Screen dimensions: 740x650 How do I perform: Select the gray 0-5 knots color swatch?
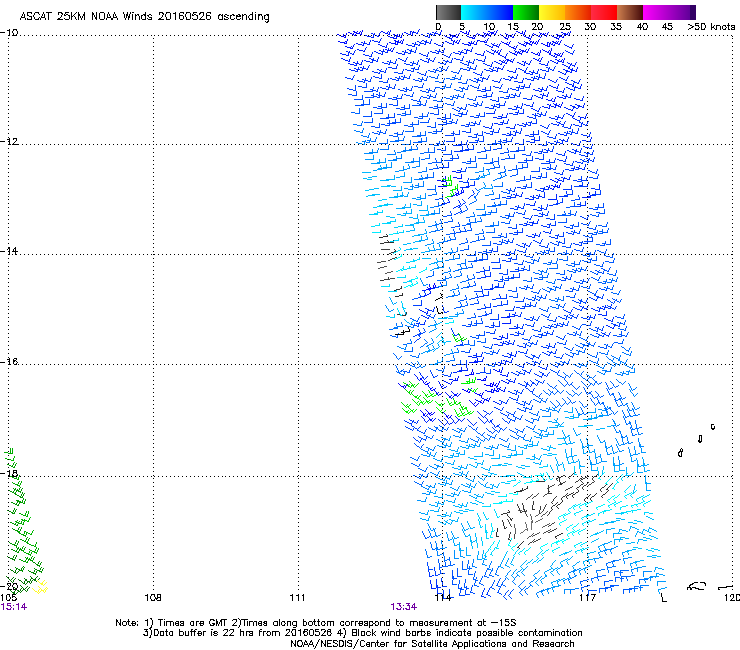[448, 12]
